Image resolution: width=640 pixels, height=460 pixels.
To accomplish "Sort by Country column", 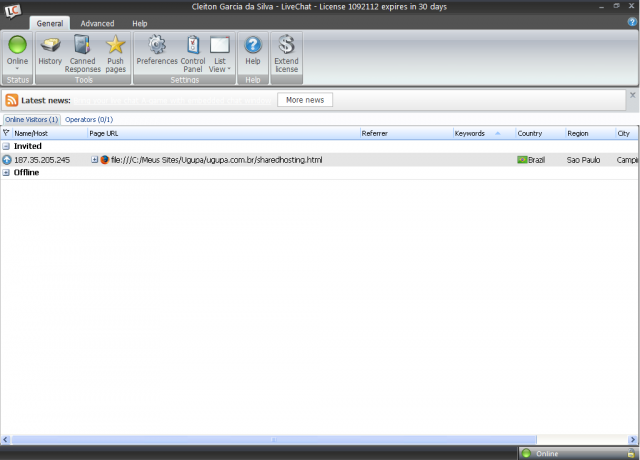I will click(540, 133).
